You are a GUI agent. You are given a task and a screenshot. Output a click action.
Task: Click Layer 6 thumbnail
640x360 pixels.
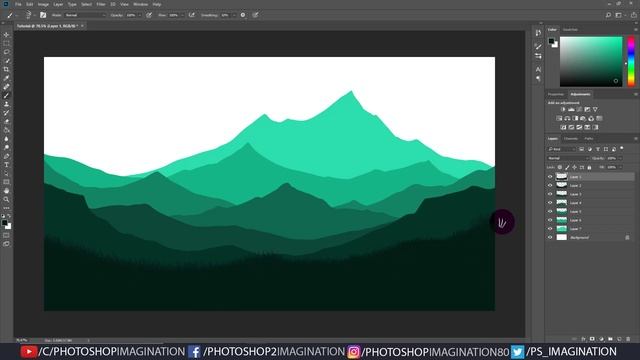point(562,220)
